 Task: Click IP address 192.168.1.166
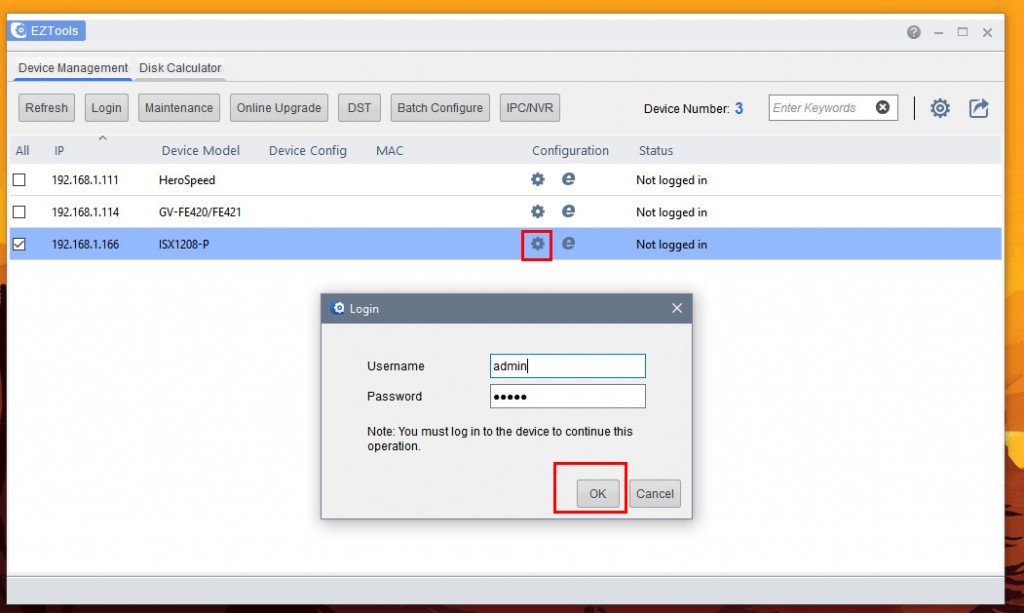[85, 244]
